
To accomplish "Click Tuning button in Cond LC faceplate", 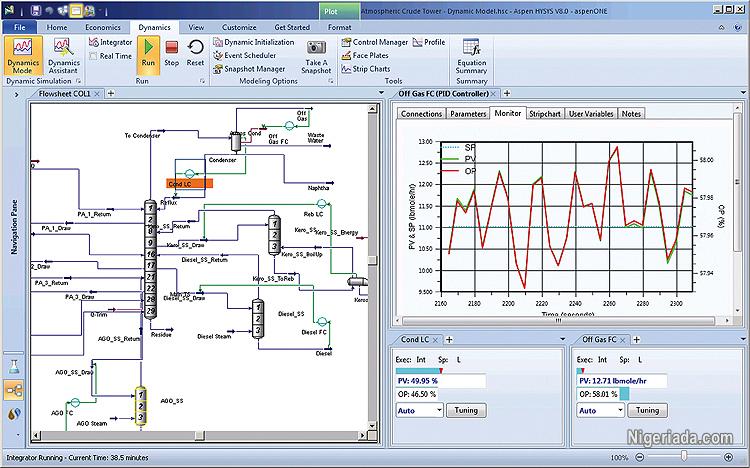I will [x=465, y=410].
